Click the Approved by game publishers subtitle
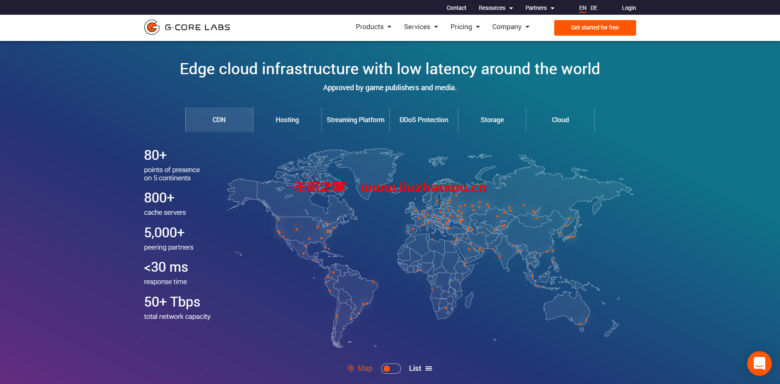 [x=390, y=88]
